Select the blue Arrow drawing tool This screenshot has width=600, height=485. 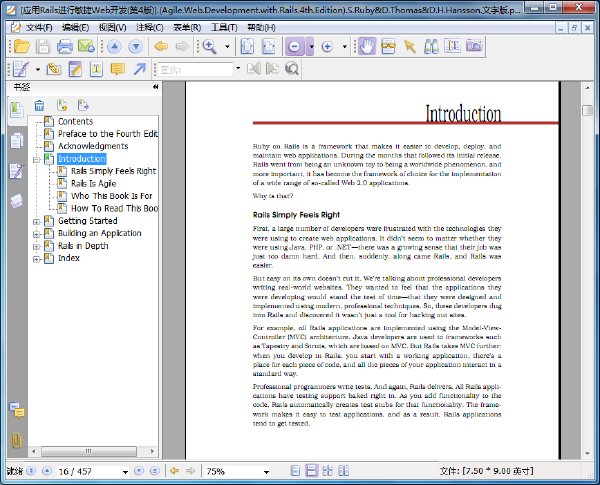[139, 69]
